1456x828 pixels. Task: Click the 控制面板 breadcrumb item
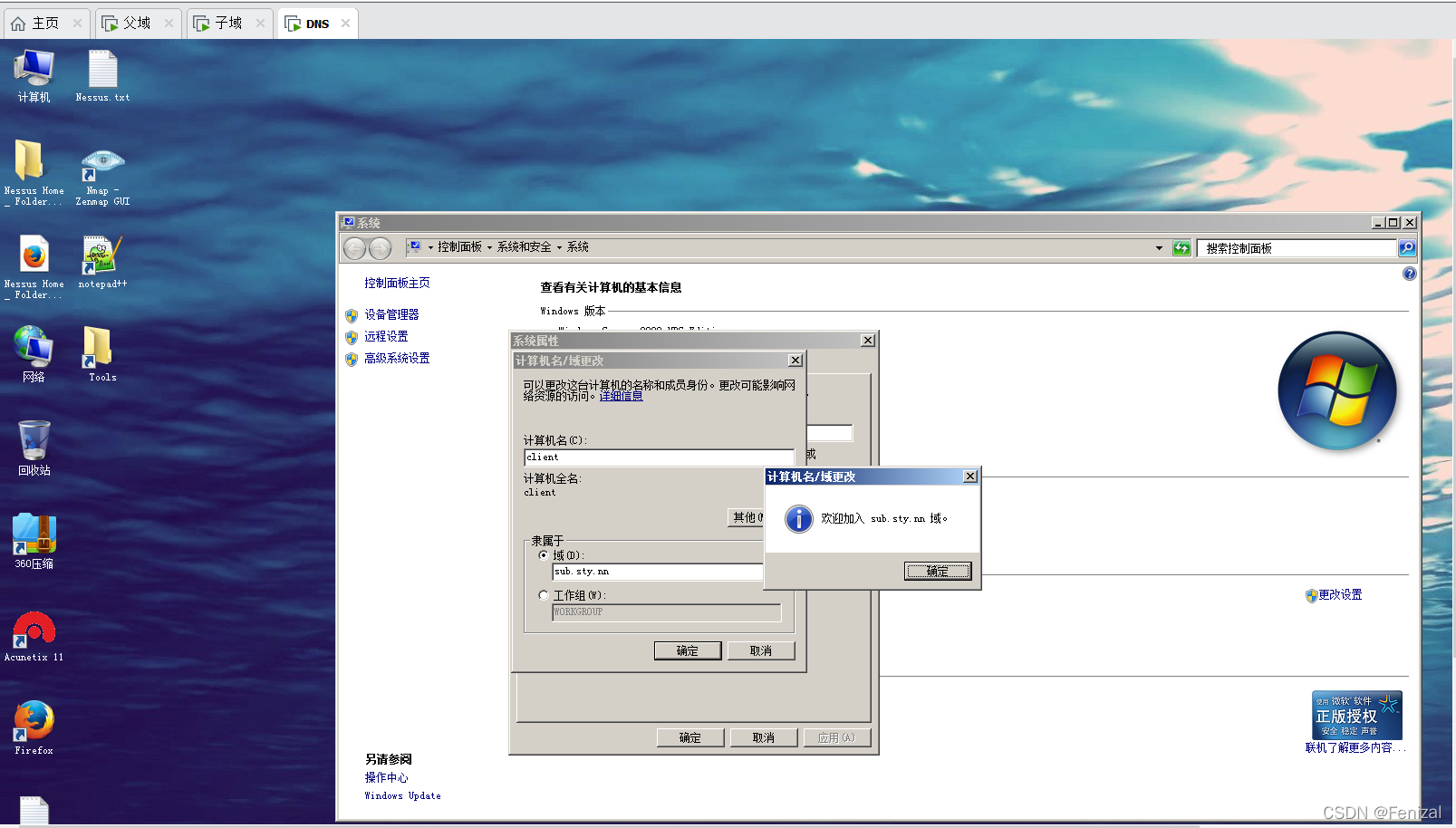459,246
